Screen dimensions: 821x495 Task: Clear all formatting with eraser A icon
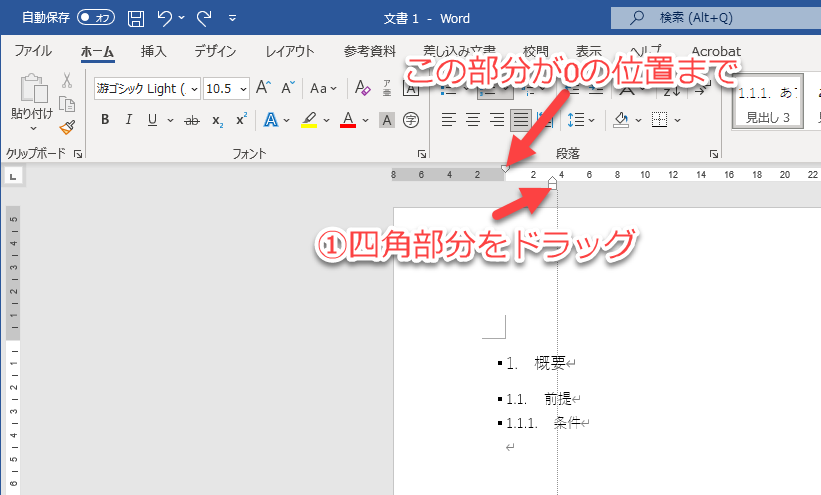(362, 87)
